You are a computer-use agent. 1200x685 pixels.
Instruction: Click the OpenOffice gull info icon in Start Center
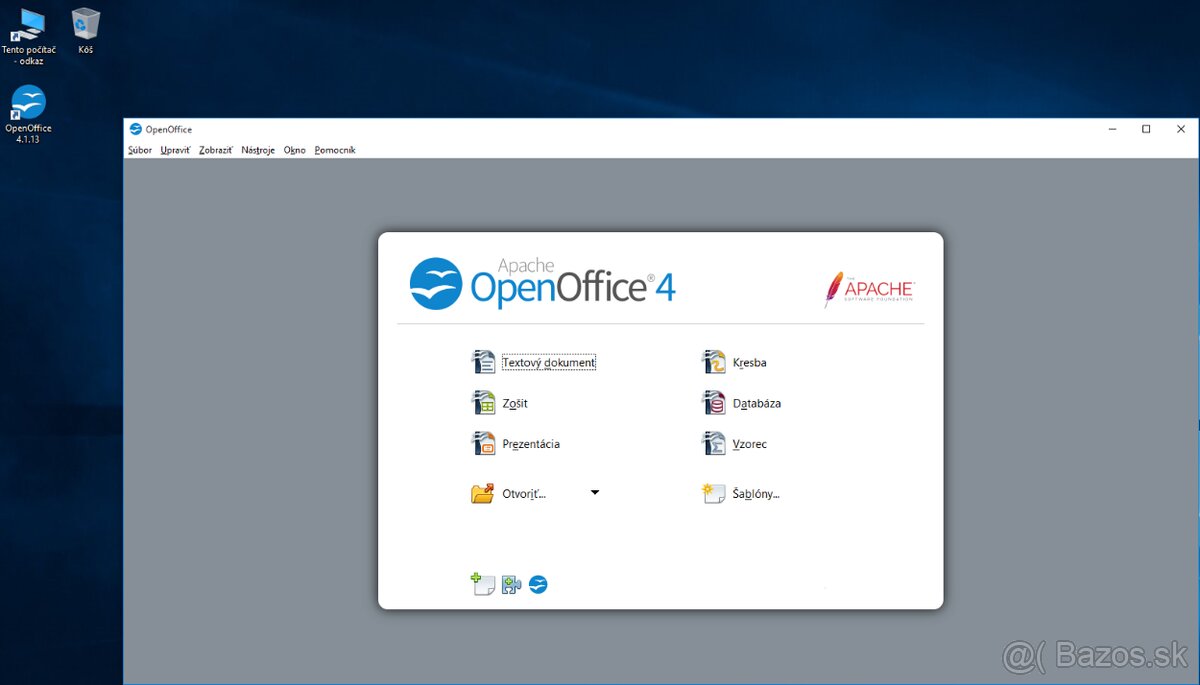[x=538, y=585]
